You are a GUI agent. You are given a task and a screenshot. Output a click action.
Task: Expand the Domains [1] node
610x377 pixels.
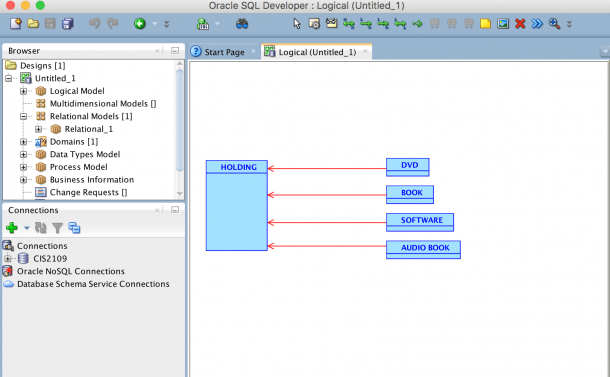(23, 142)
